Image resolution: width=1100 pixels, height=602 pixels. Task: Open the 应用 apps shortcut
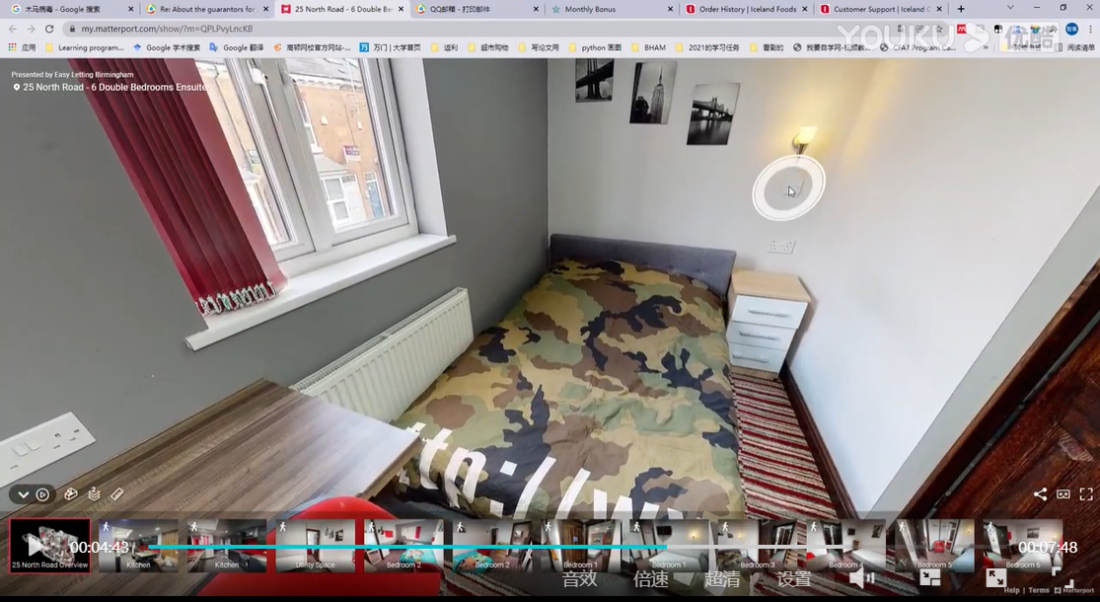pos(22,48)
